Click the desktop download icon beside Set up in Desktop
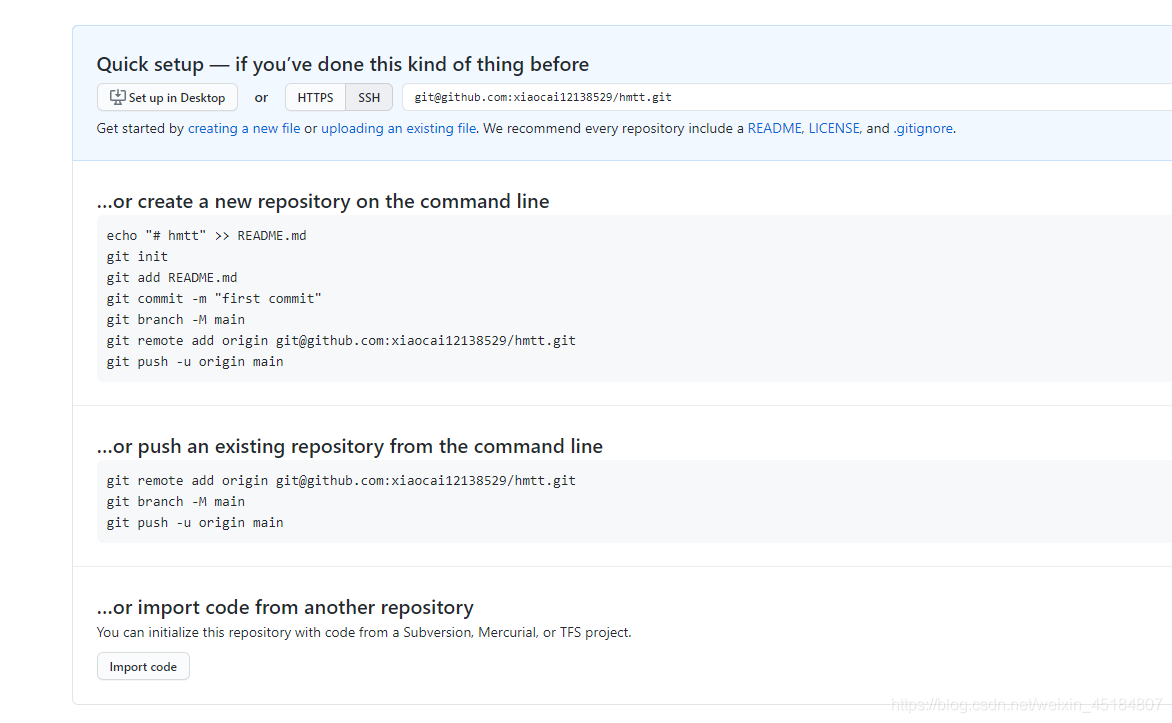1172x723 pixels. (x=117, y=97)
